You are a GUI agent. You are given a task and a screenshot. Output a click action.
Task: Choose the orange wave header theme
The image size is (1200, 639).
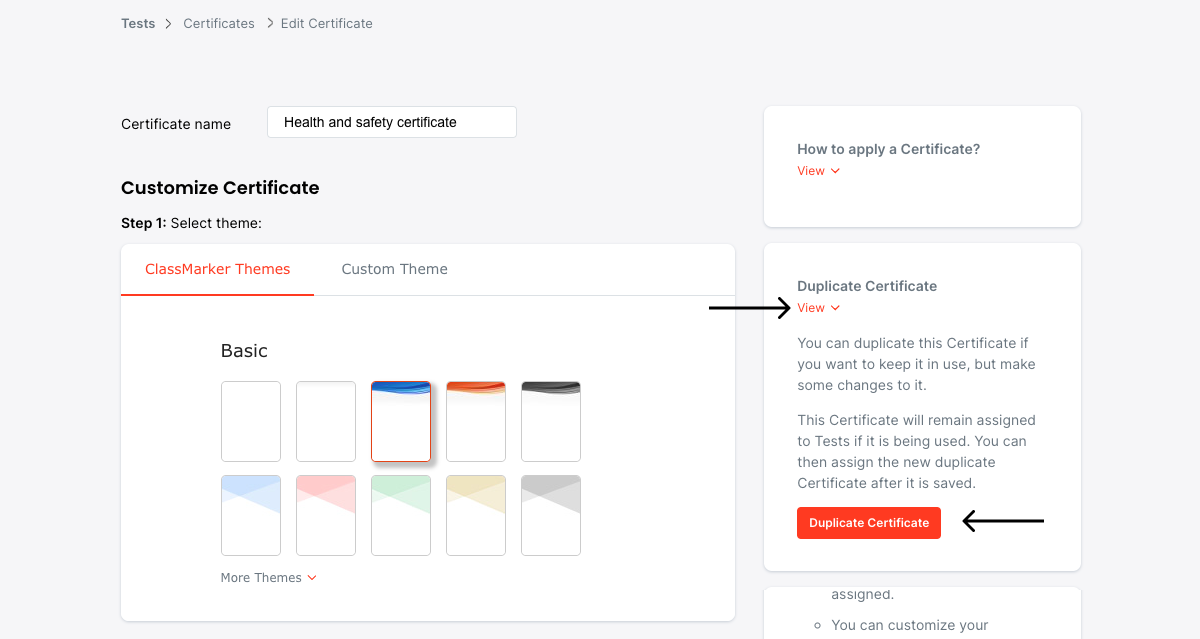[475, 421]
